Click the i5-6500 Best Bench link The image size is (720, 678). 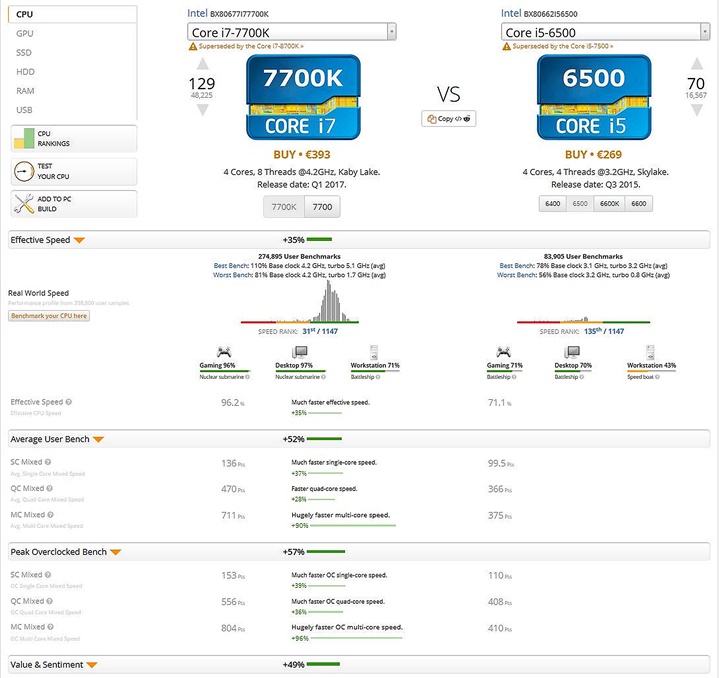[x=517, y=266]
